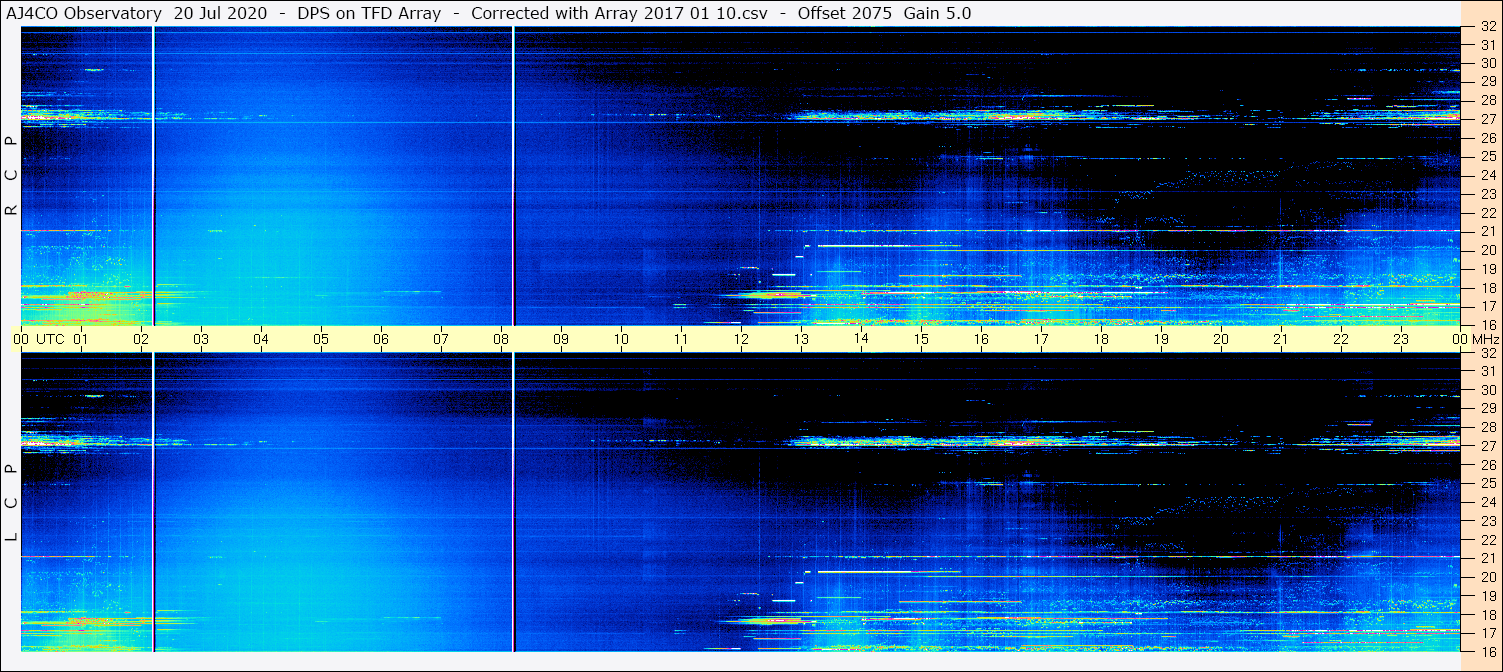Click the 25 MHz tick on LCP frequency scale

point(1487,484)
